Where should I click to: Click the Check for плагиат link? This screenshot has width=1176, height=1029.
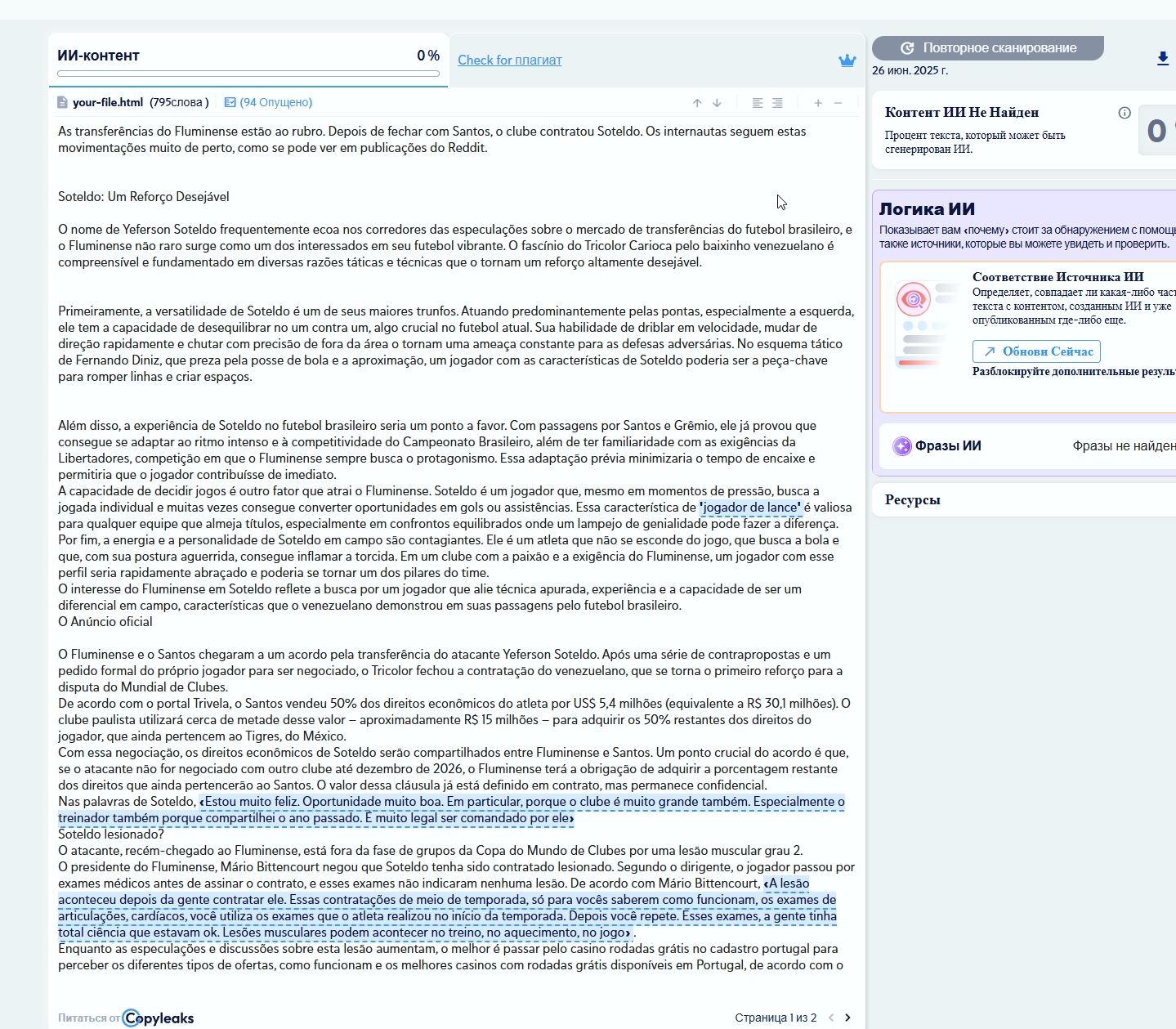tap(510, 60)
